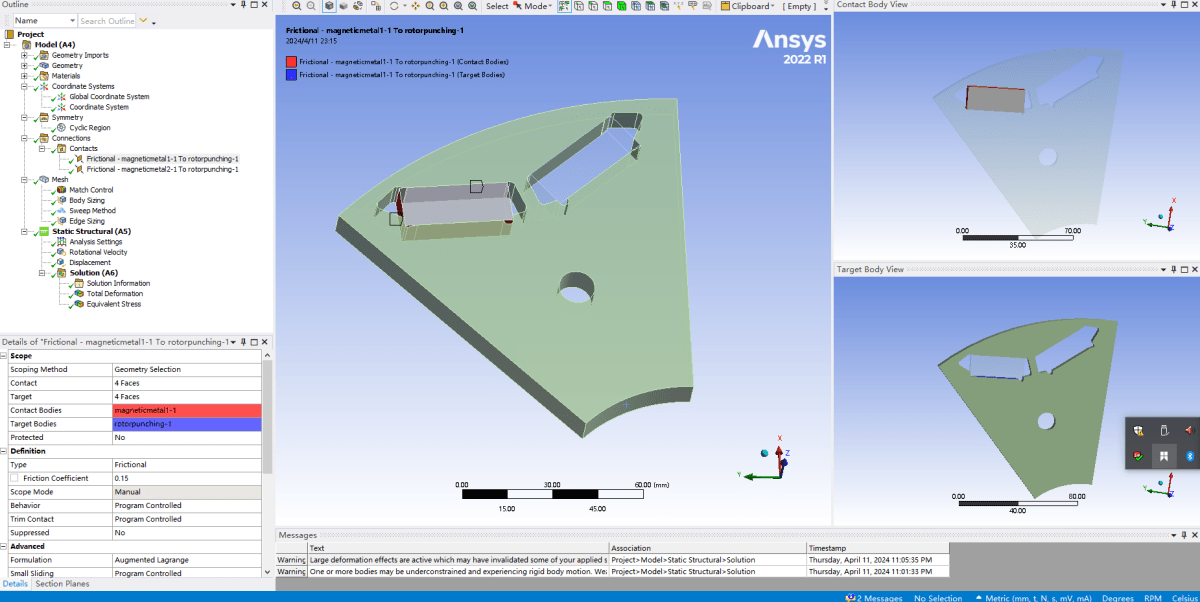This screenshot has height=602, width=1200.
Task: Click the red Contact Bodies legend swatch
Action: (x=291, y=62)
